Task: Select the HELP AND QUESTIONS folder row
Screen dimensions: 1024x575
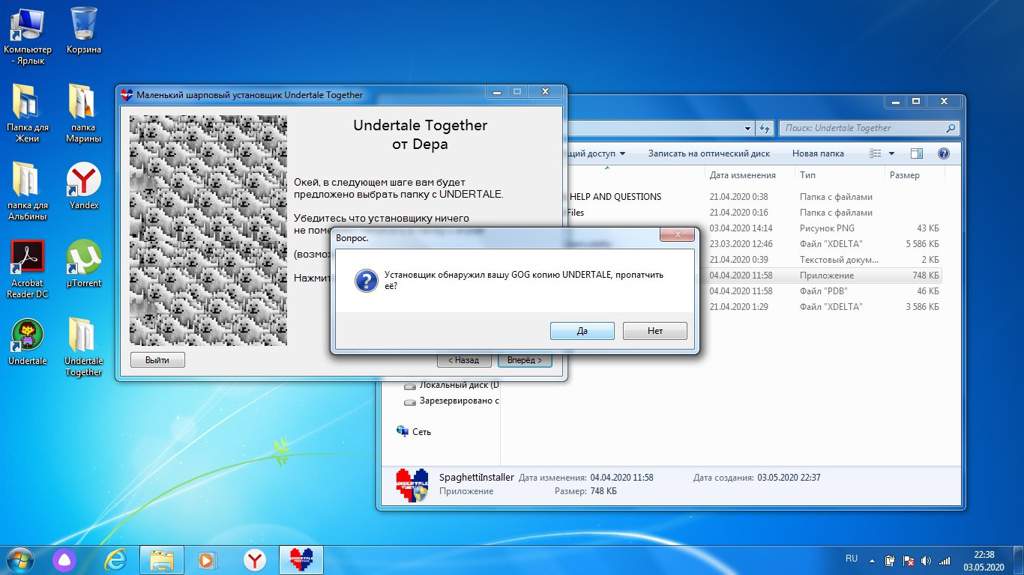Action: [x=754, y=197]
